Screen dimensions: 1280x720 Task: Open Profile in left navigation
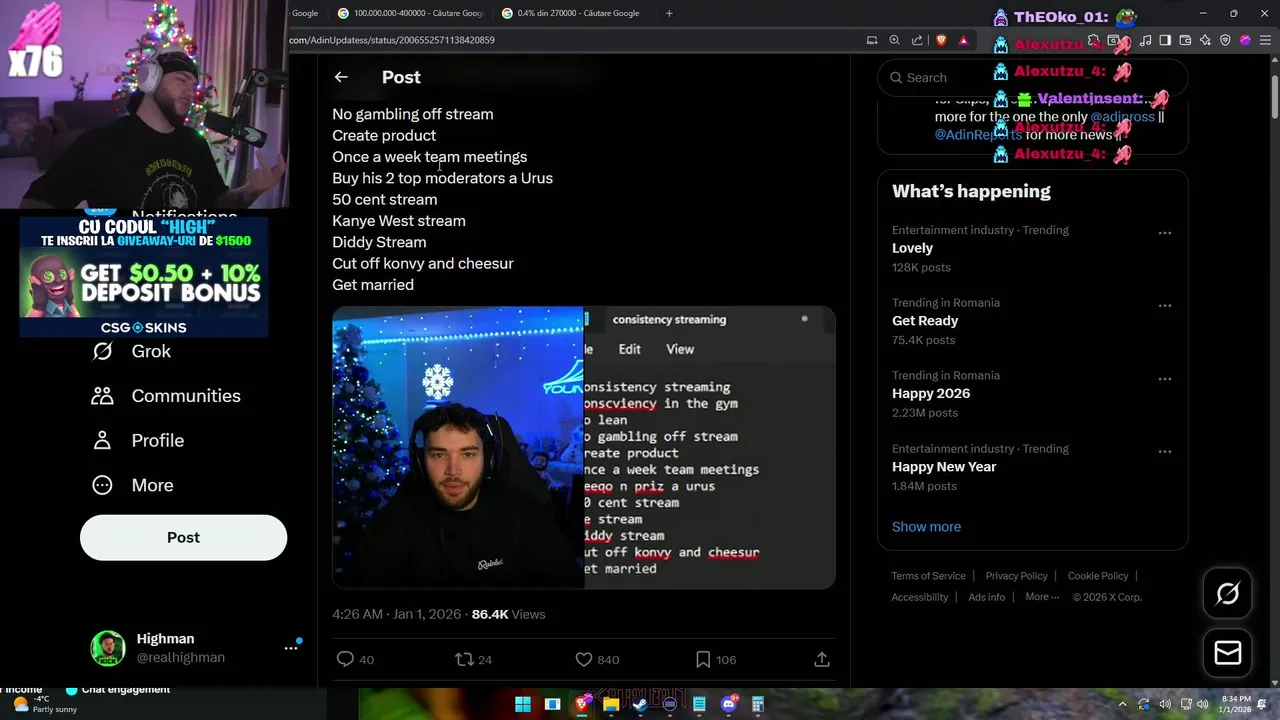138,440
